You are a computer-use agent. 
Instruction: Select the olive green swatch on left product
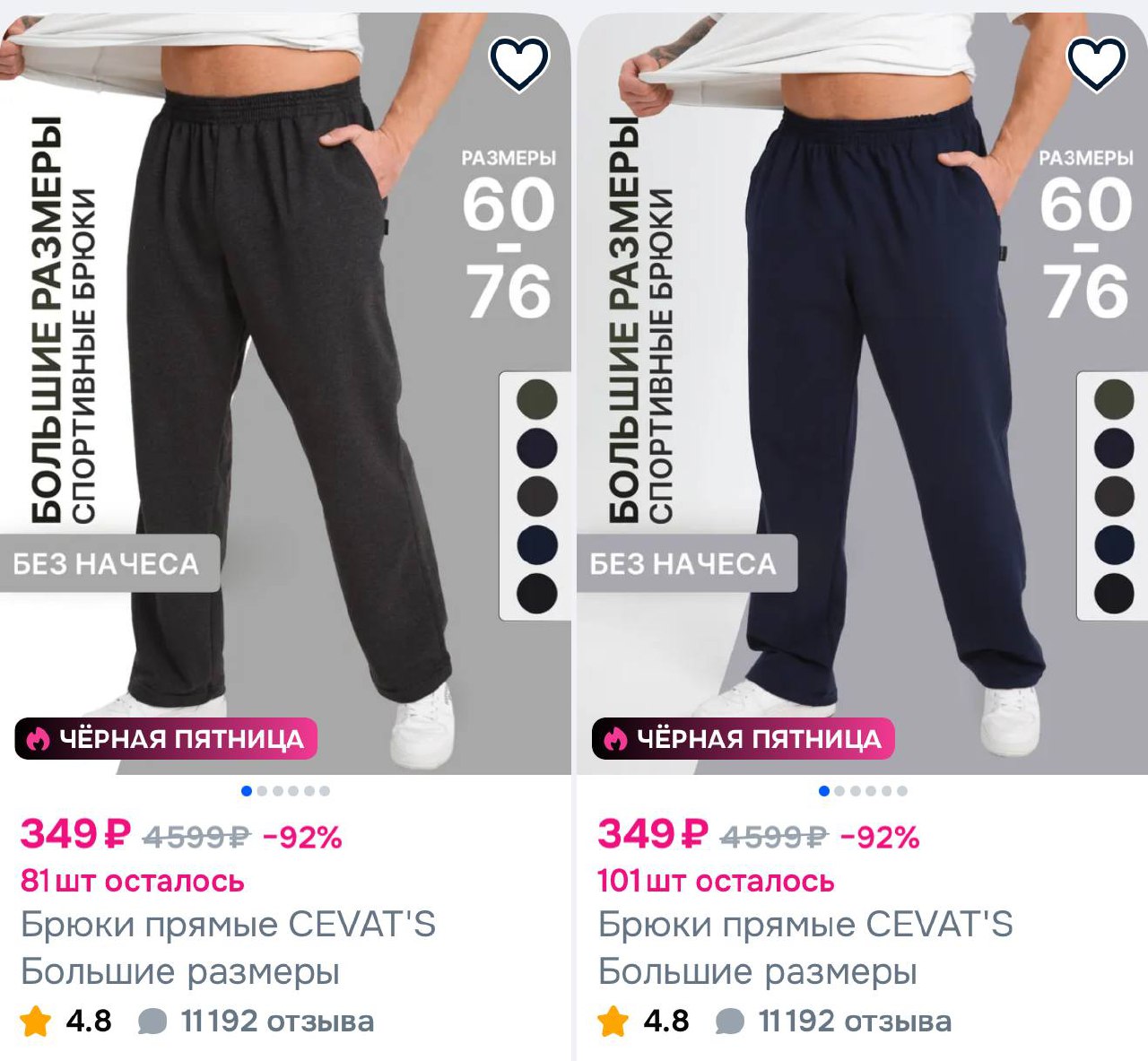(537, 399)
